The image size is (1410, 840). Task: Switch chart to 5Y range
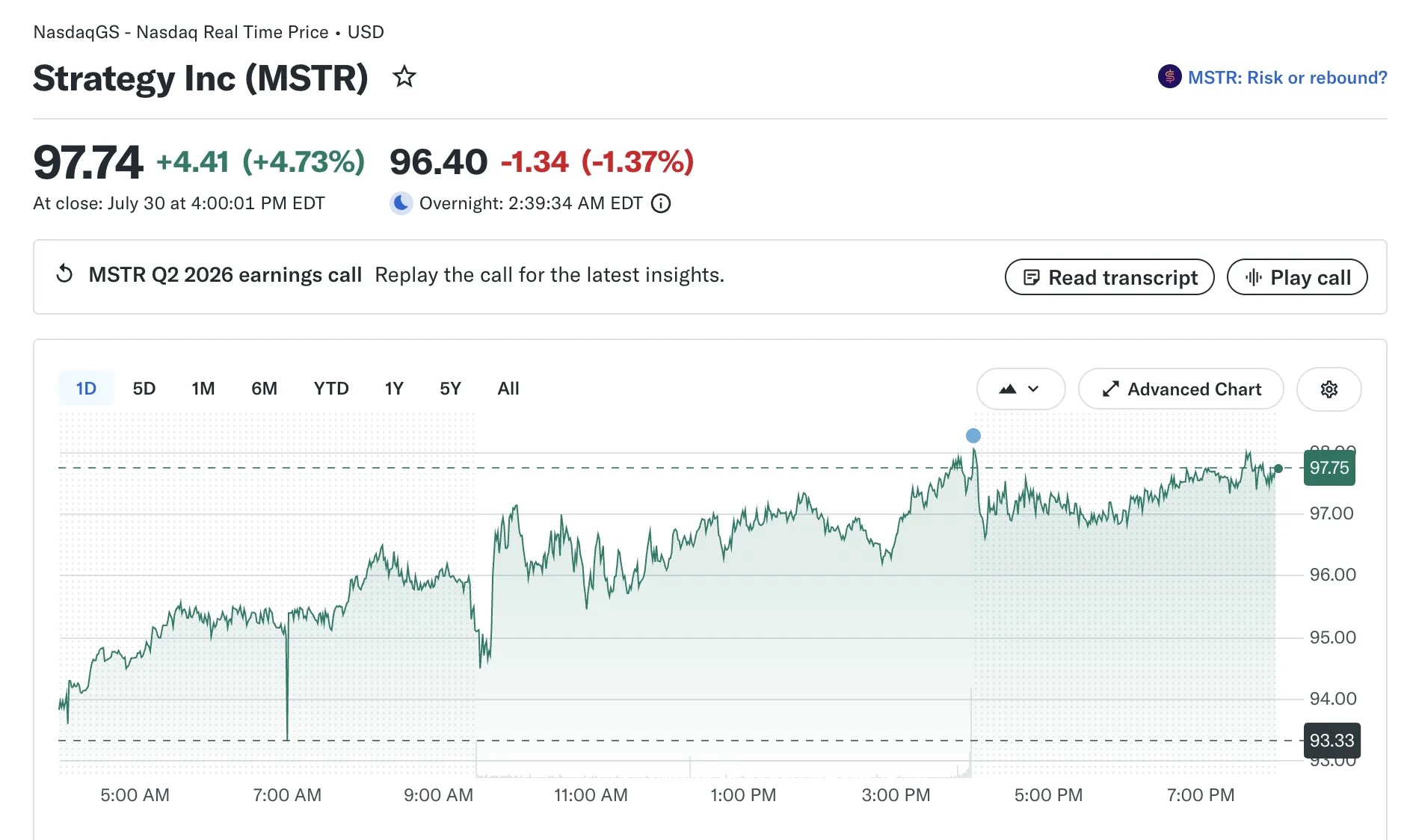450,389
